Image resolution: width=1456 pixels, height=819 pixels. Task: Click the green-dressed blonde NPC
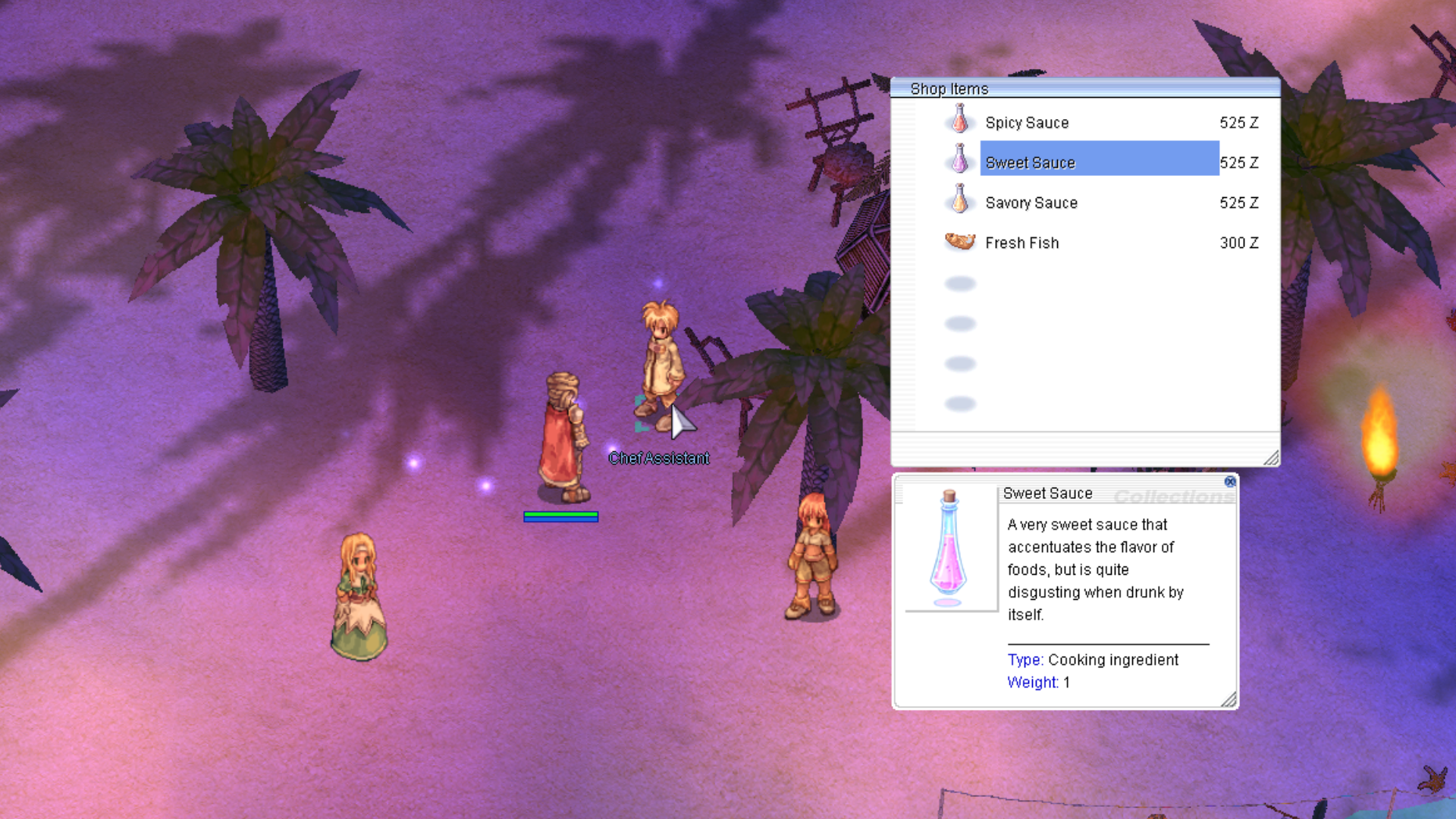click(x=359, y=595)
